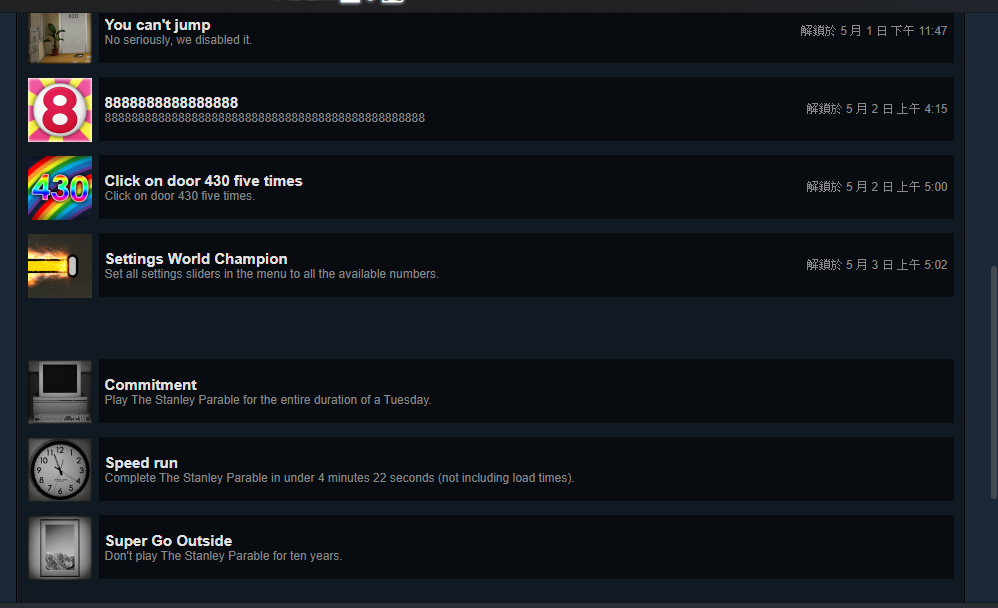Select the You can't jump achievement title
998x608 pixels.
click(157, 25)
